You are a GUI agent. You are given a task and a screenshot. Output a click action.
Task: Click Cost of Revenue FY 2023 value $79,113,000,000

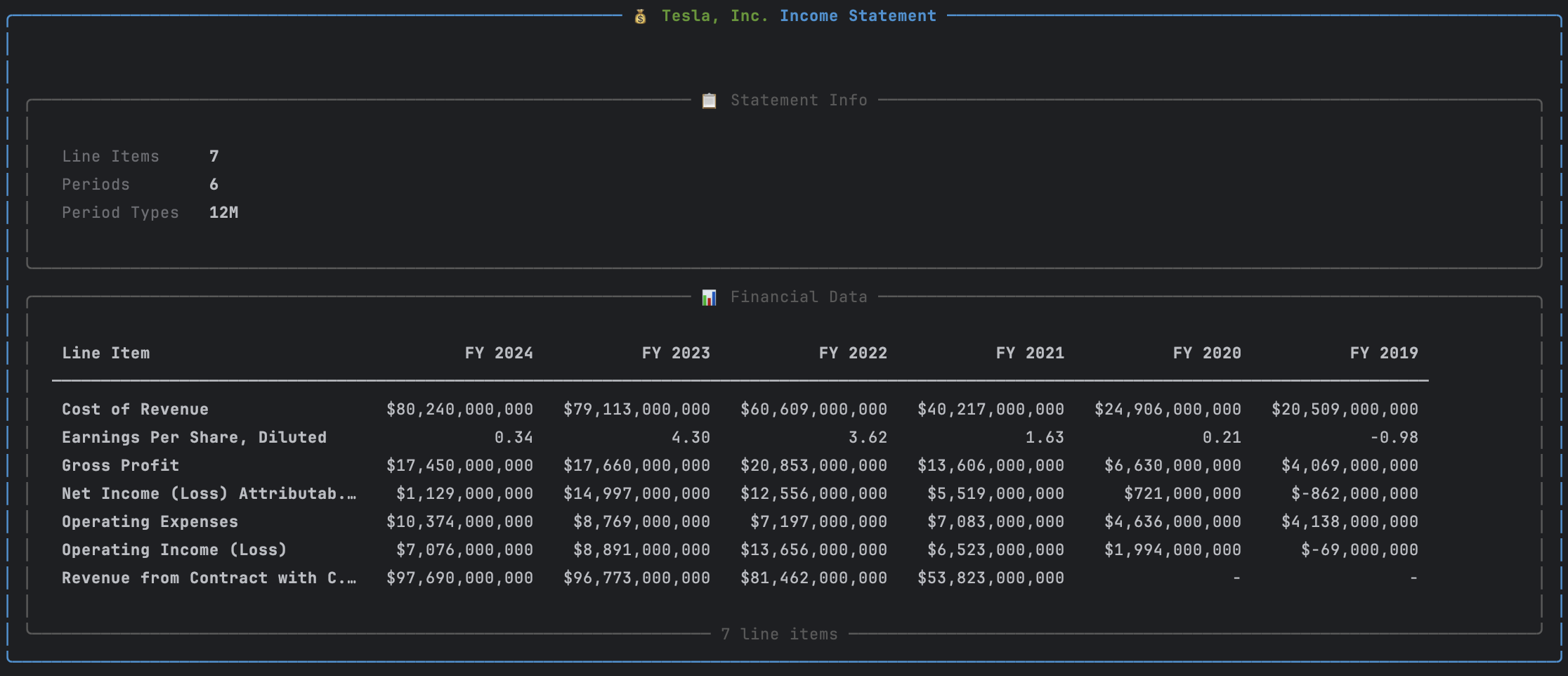[x=636, y=409]
